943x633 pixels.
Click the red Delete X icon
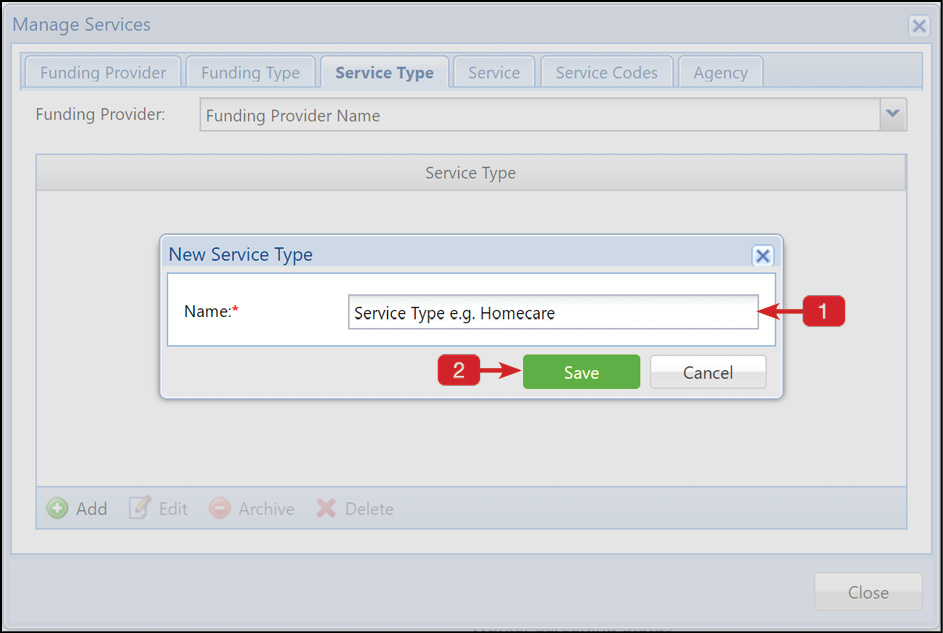[326, 509]
